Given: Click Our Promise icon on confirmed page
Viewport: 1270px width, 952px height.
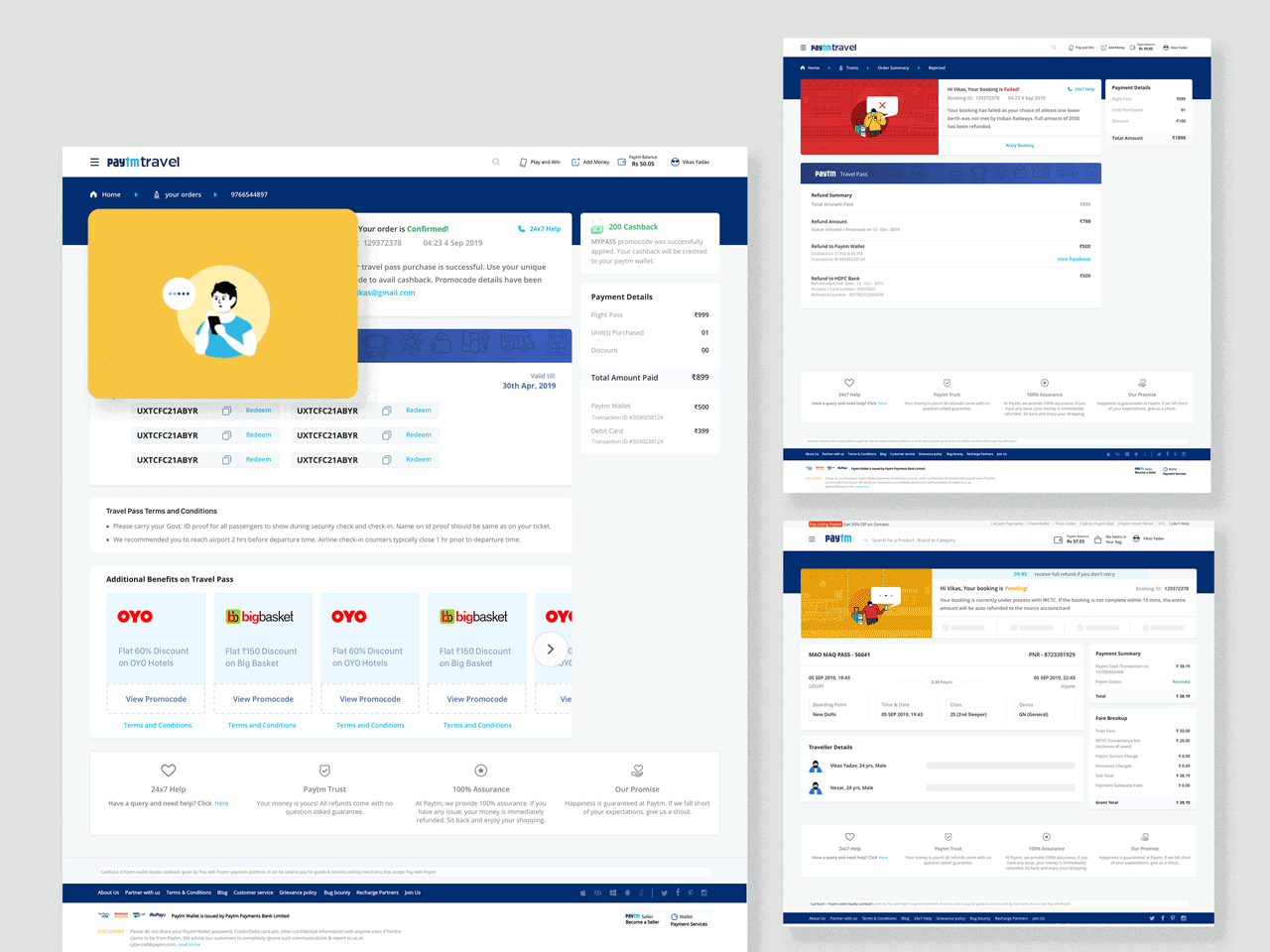Looking at the screenshot, I should pyautogui.click(x=637, y=771).
